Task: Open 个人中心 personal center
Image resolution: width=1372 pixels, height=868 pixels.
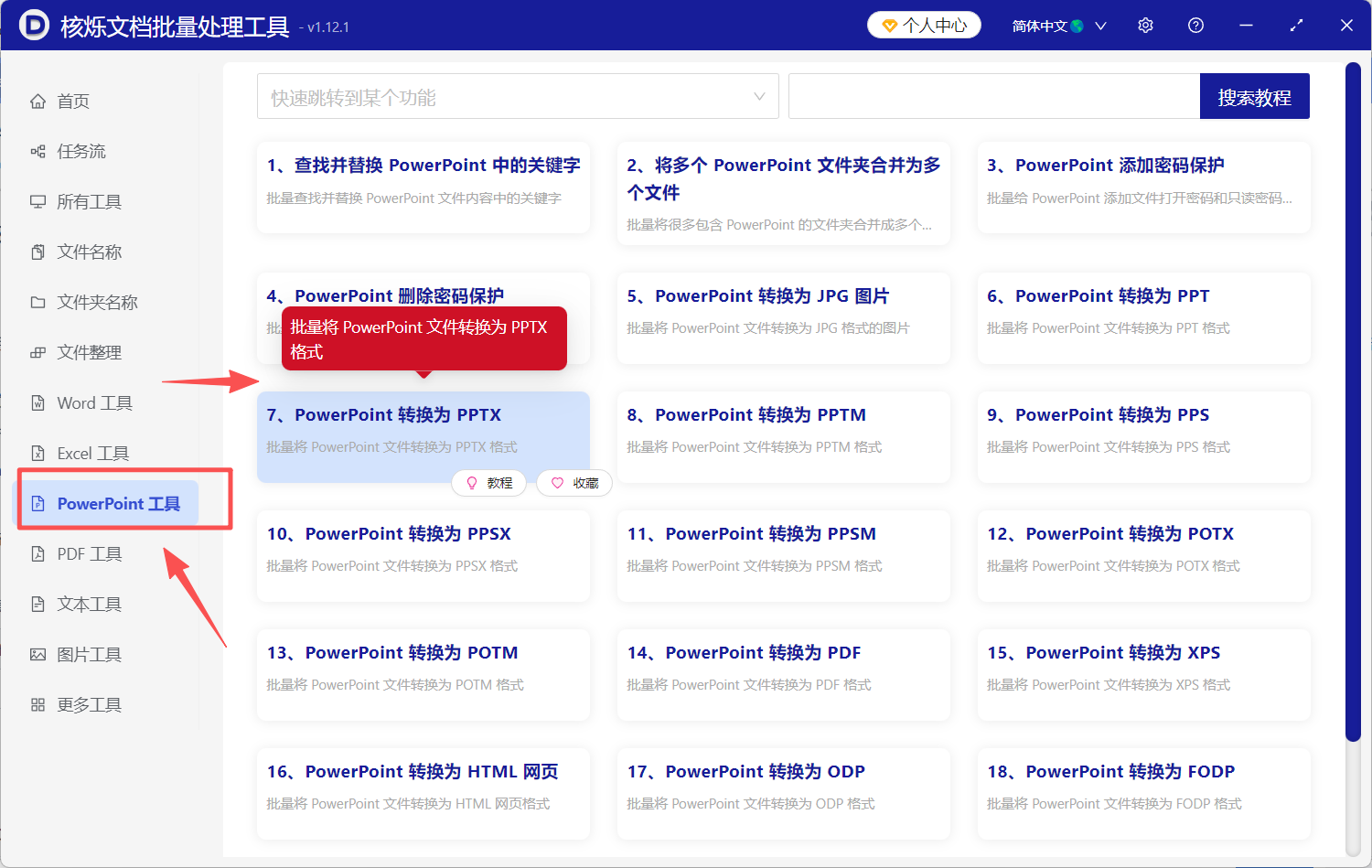Action: point(923,26)
